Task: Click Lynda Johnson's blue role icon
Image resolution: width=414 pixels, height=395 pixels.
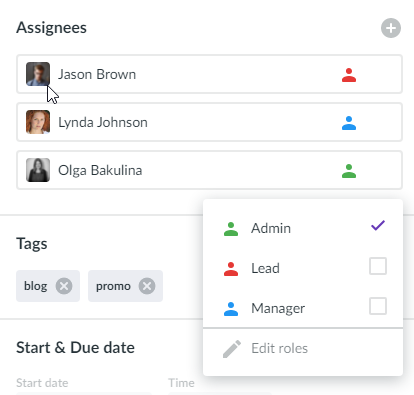Action: point(349,123)
